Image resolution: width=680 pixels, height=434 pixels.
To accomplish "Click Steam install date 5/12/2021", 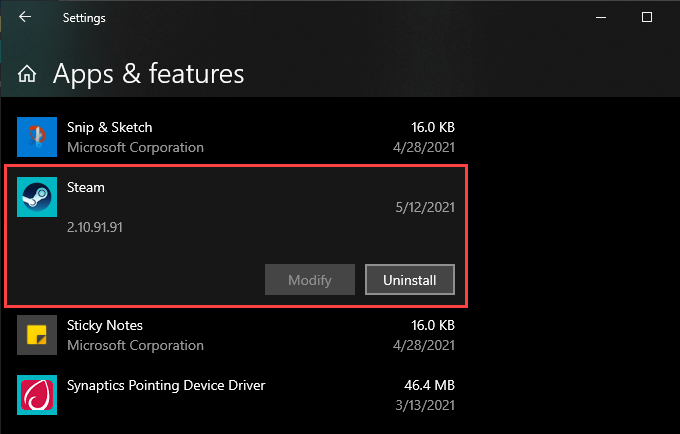I will pyautogui.click(x=425, y=207).
